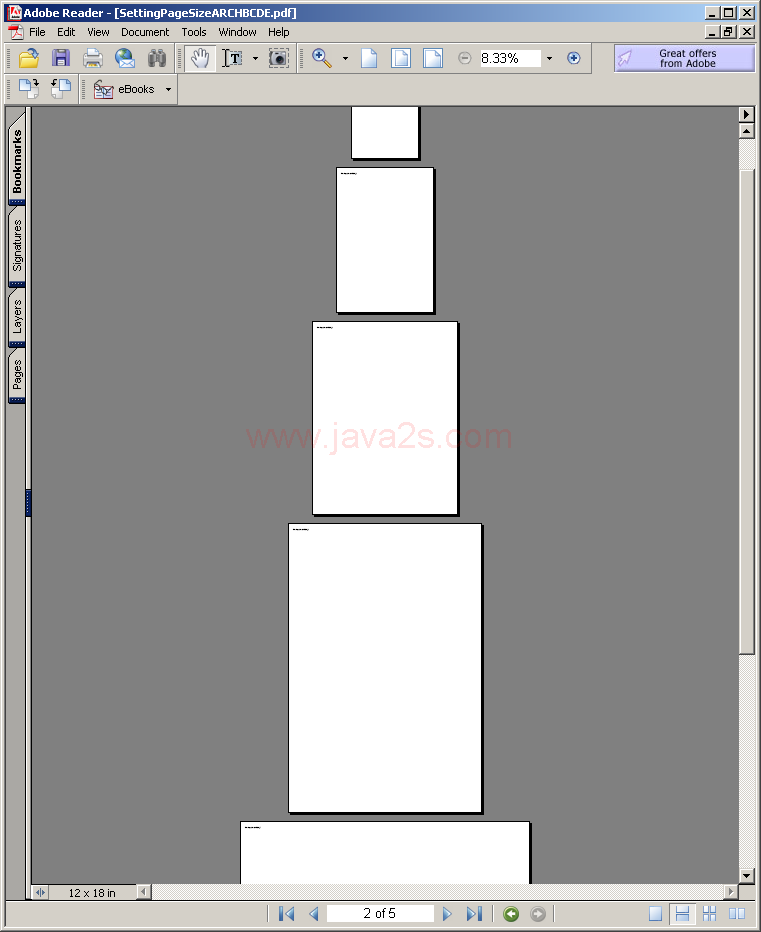The width and height of the screenshot is (761, 932).
Task: Rotate view clockwise icon
Action: 29,89
